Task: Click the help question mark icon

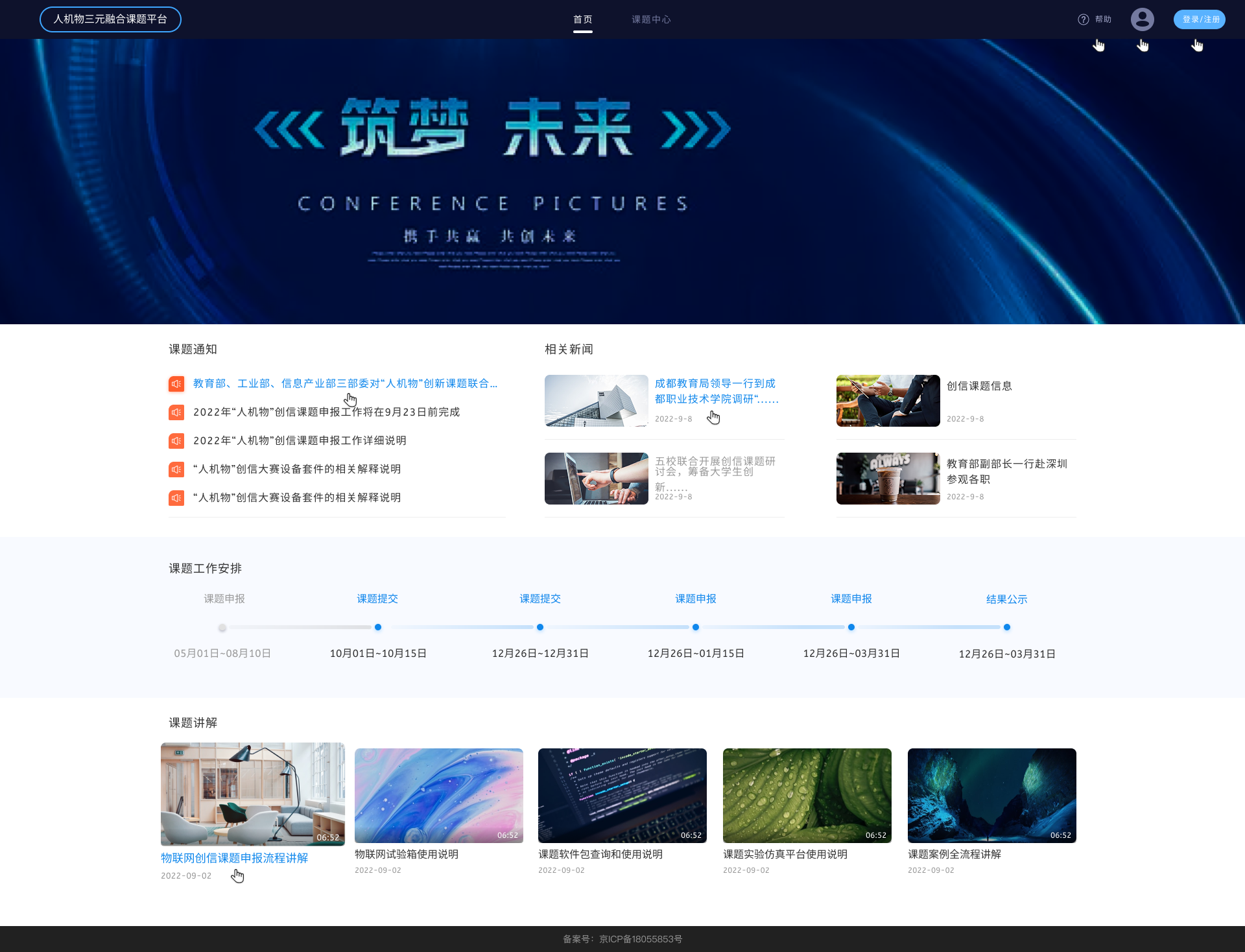Action: (1083, 19)
